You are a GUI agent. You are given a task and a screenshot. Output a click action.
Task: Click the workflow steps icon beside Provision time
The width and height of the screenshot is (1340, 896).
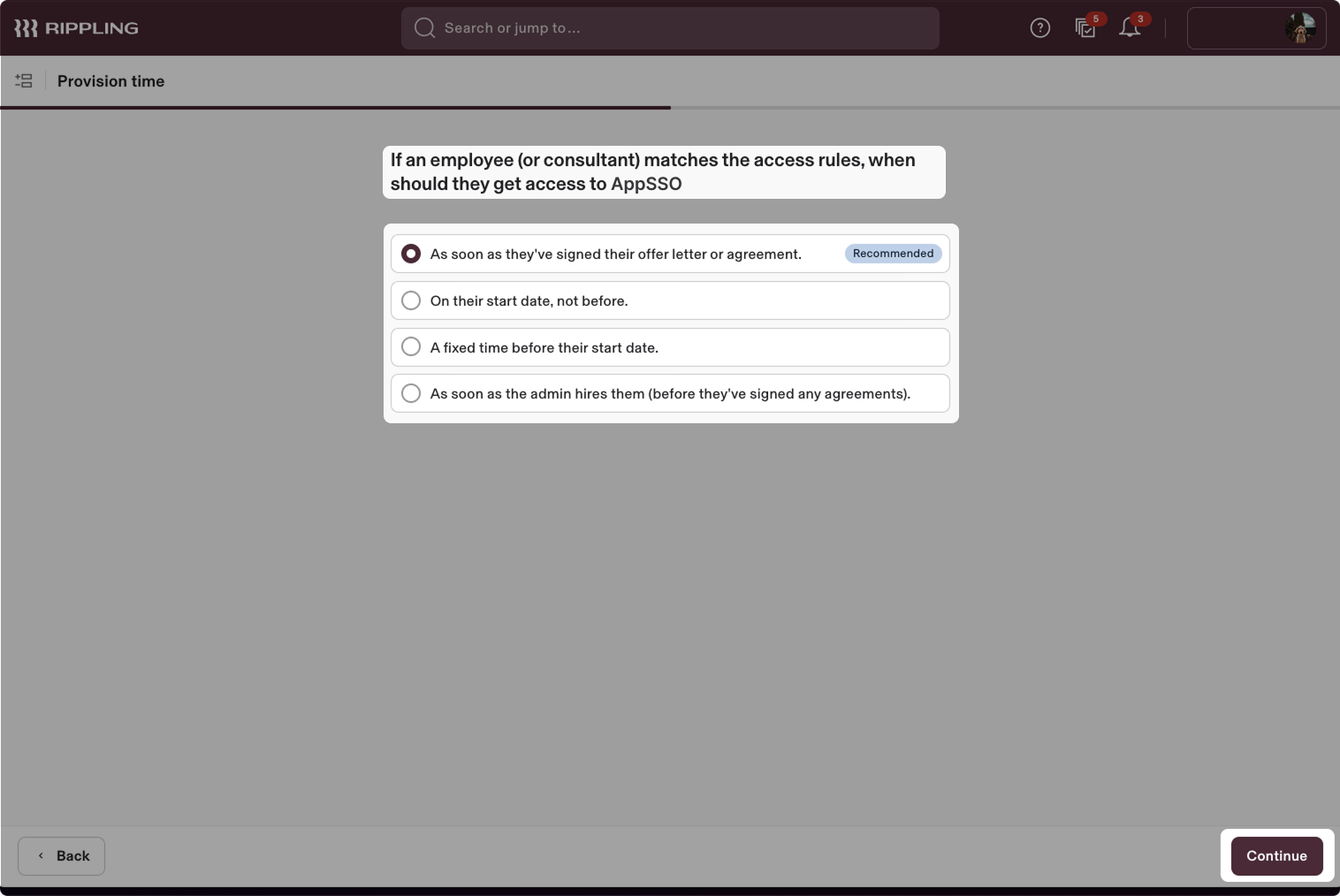[24, 80]
